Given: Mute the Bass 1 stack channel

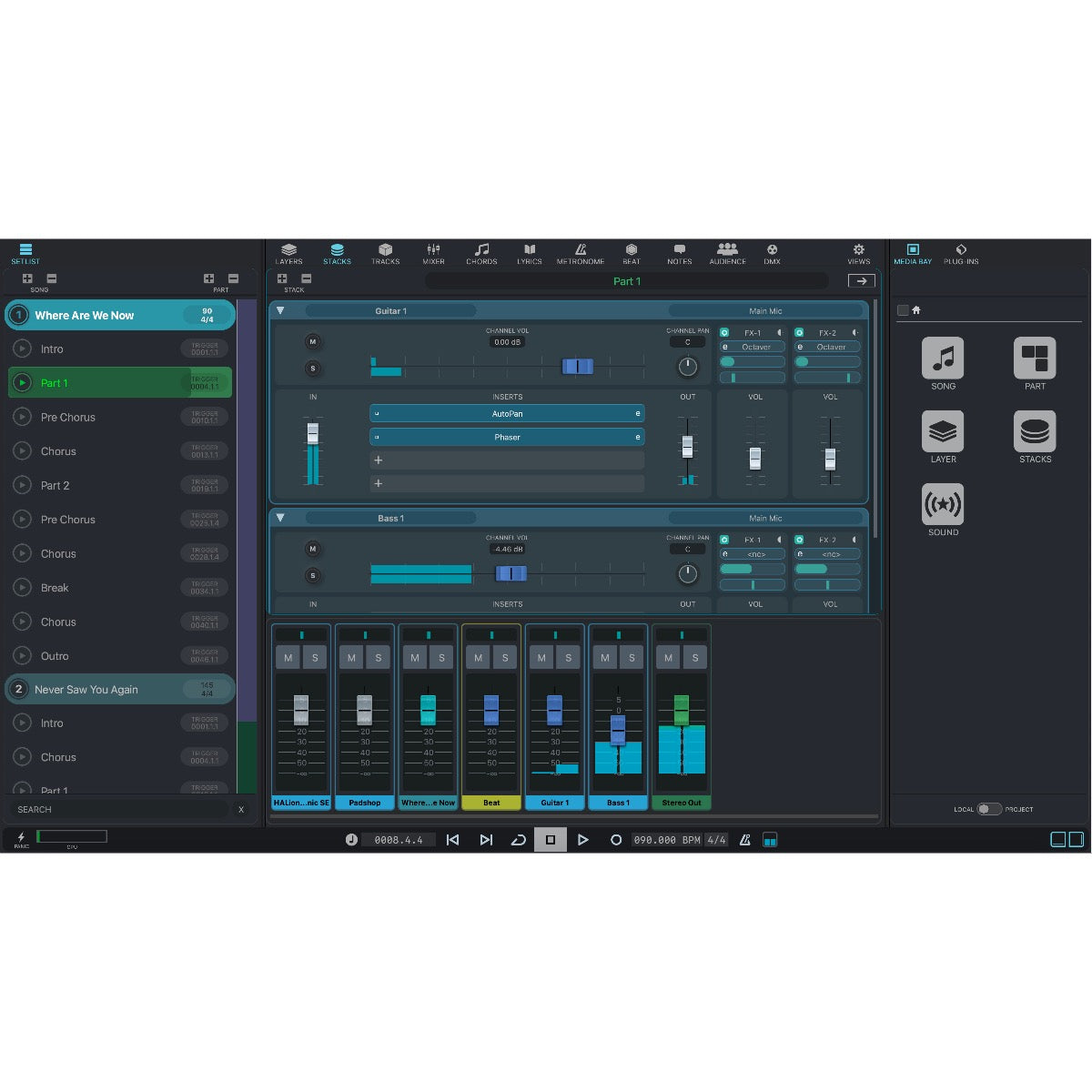Looking at the screenshot, I should [x=313, y=549].
